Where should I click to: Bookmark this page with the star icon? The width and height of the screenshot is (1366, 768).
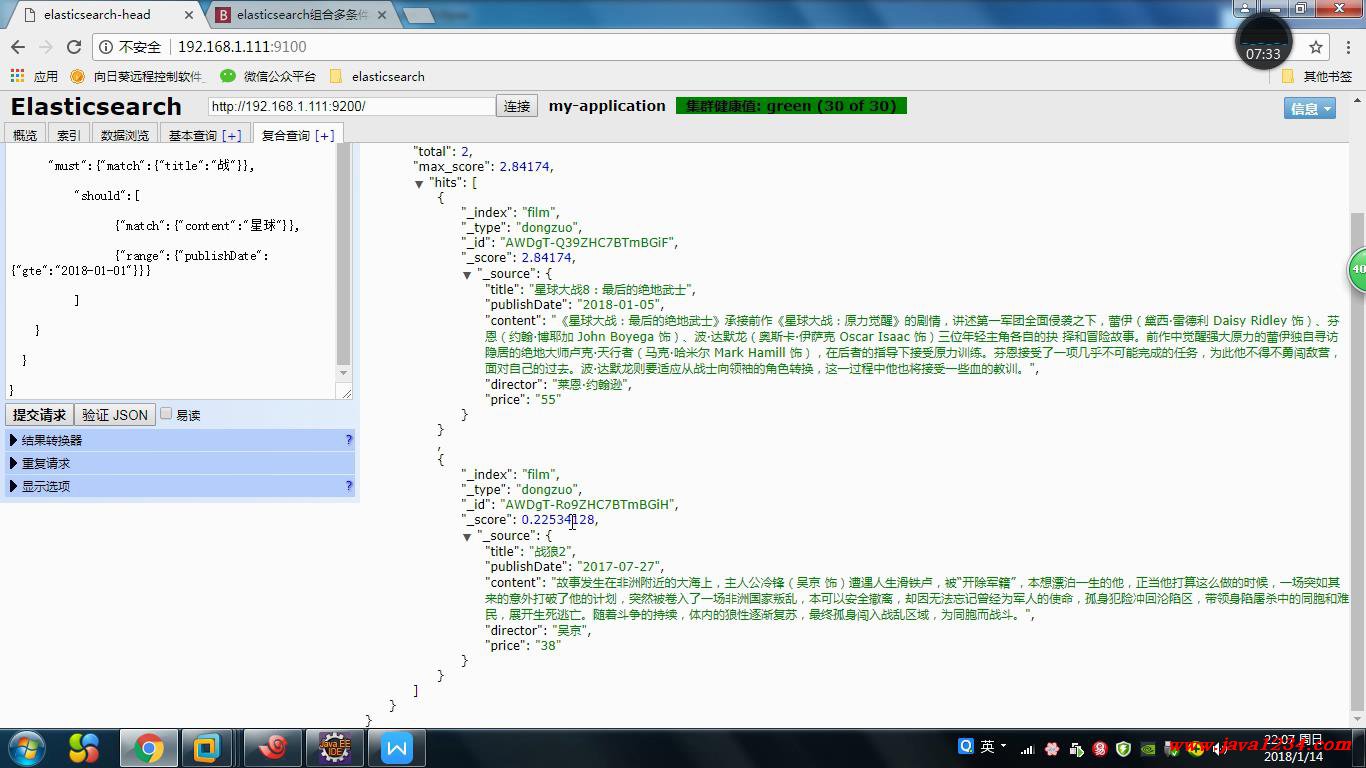(1316, 47)
